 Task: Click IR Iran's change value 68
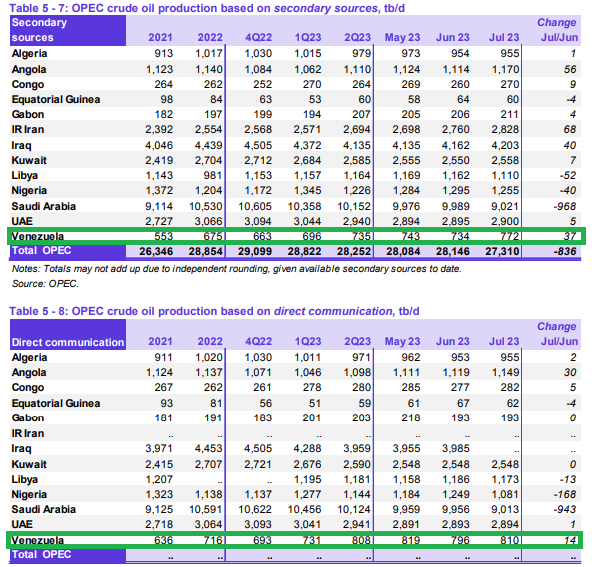pyautogui.click(x=570, y=129)
